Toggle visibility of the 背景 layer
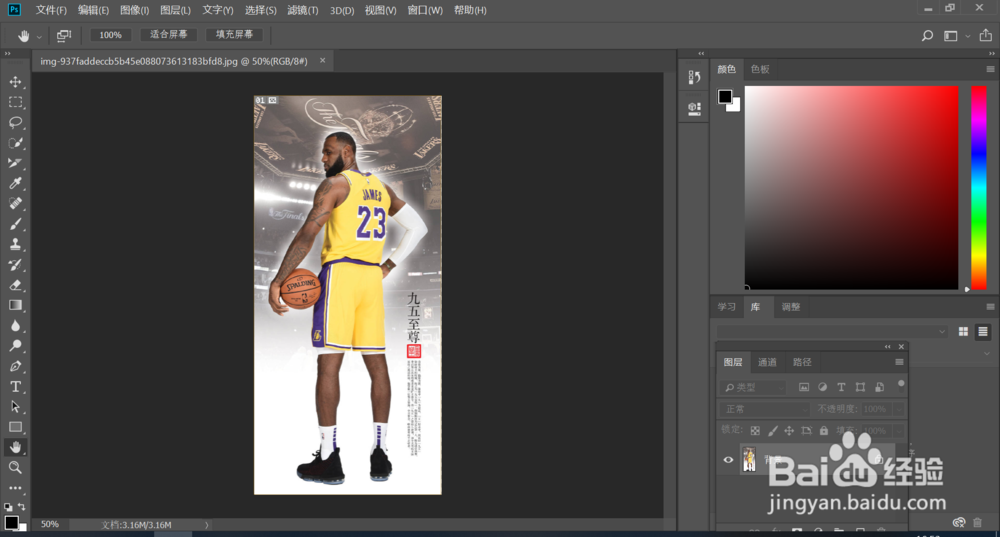The height and width of the screenshot is (537, 1000). tap(728, 460)
